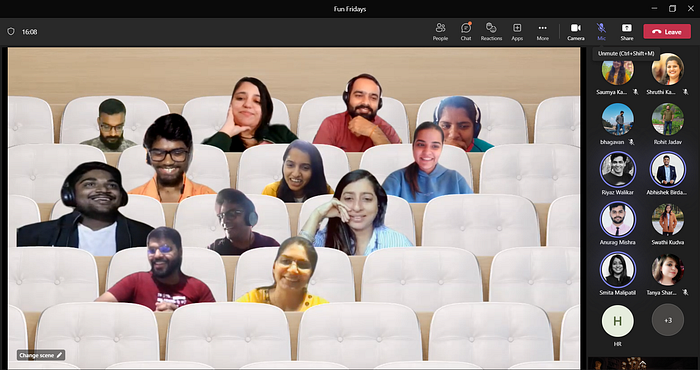Open the Reactions menu
The height and width of the screenshot is (370, 700).
click(x=491, y=32)
